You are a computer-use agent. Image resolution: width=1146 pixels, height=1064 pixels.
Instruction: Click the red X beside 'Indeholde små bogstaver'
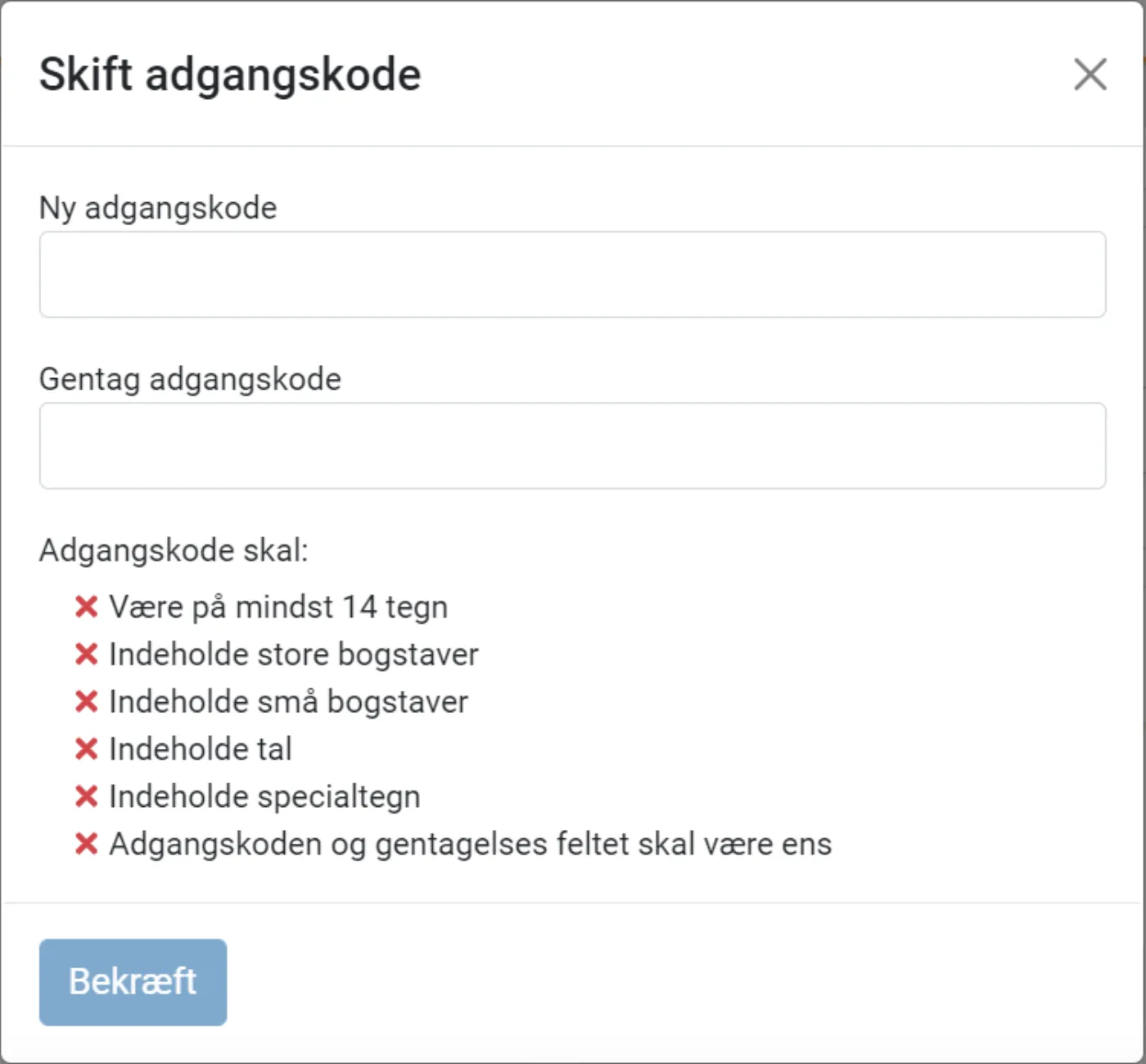click(87, 701)
